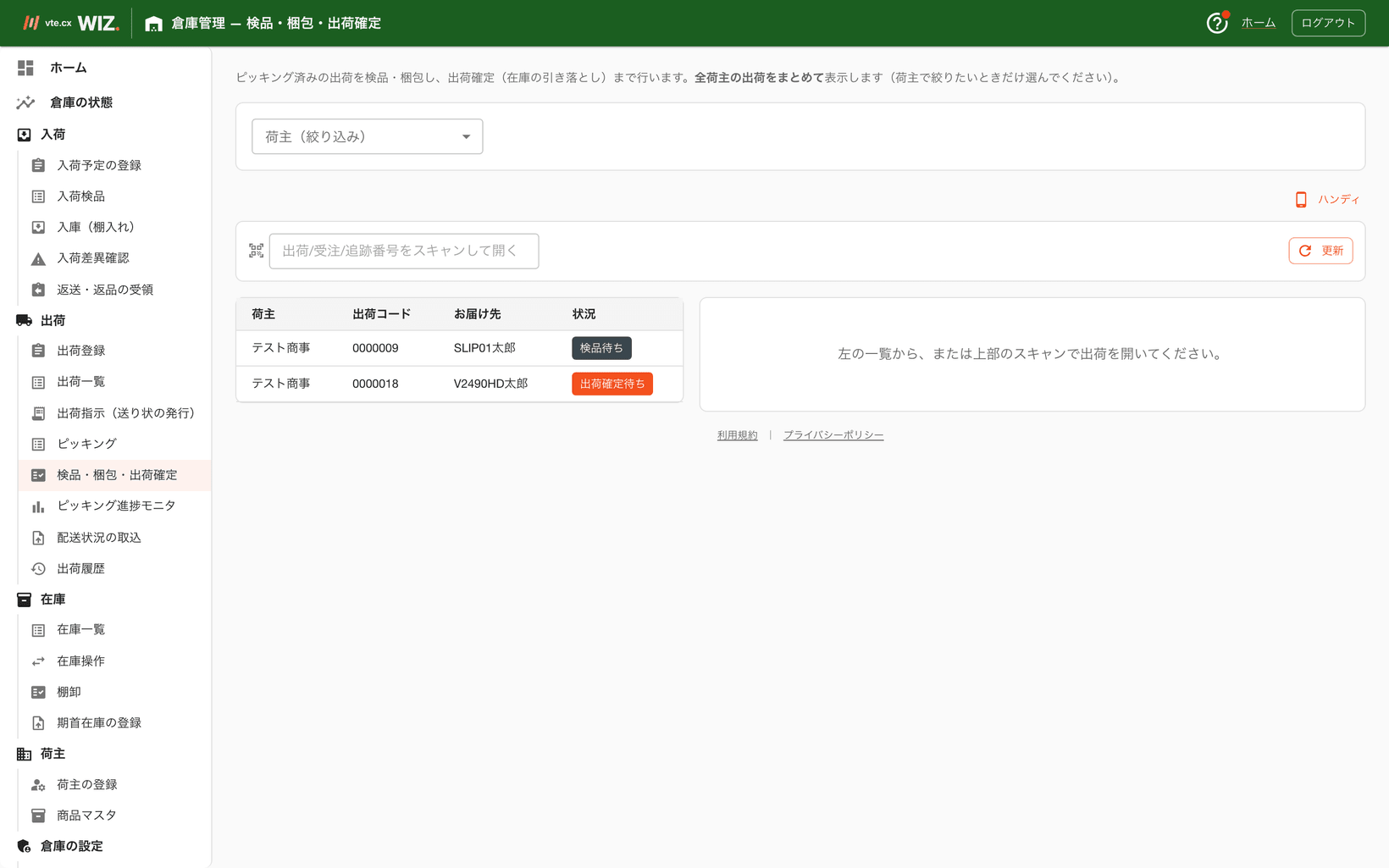1389x868 pixels.
Task: Click the 在庫操作 swap arrows icon
Action: [38, 661]
